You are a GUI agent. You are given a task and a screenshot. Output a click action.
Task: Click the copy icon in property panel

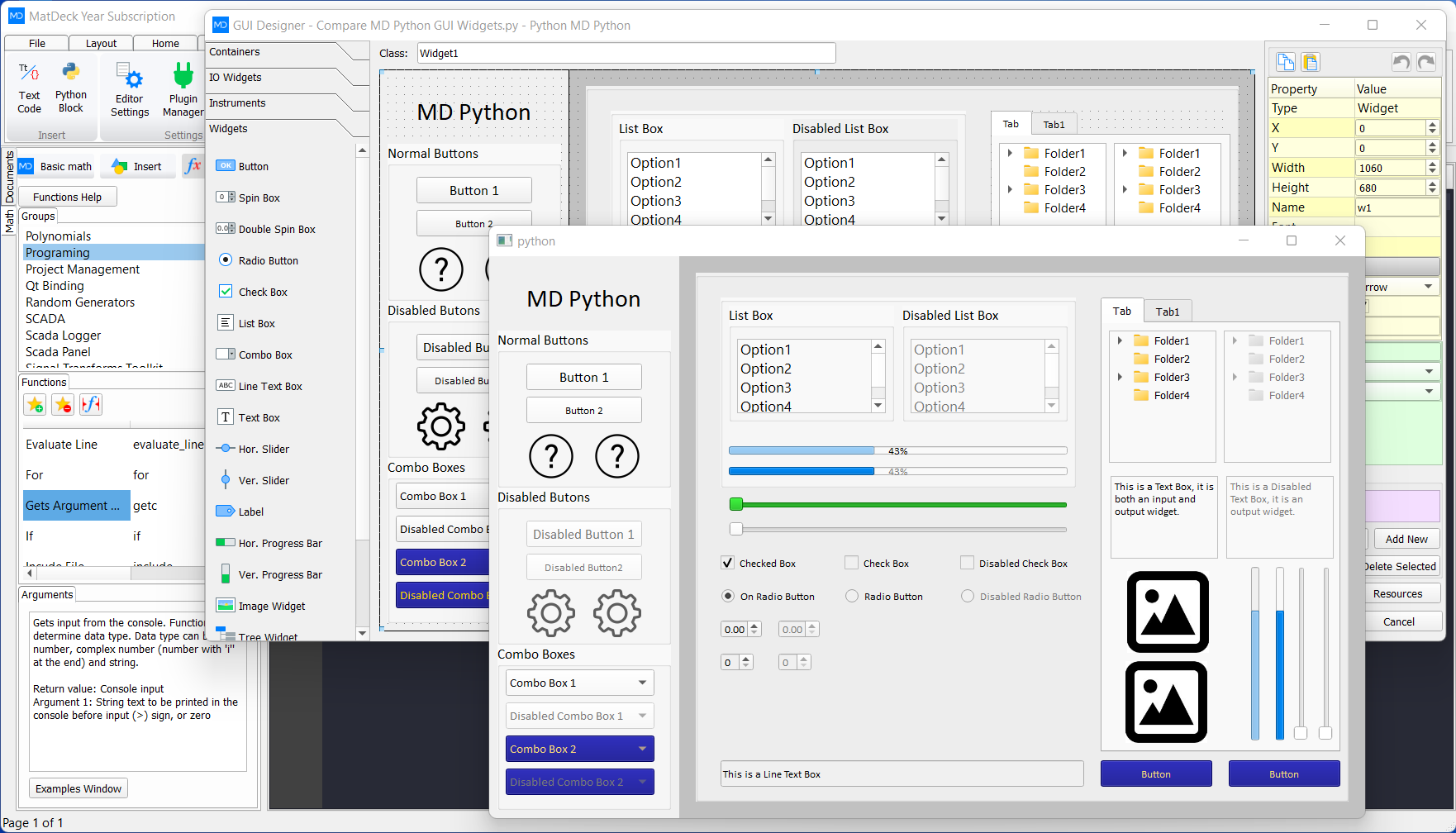coord(1286,62)
